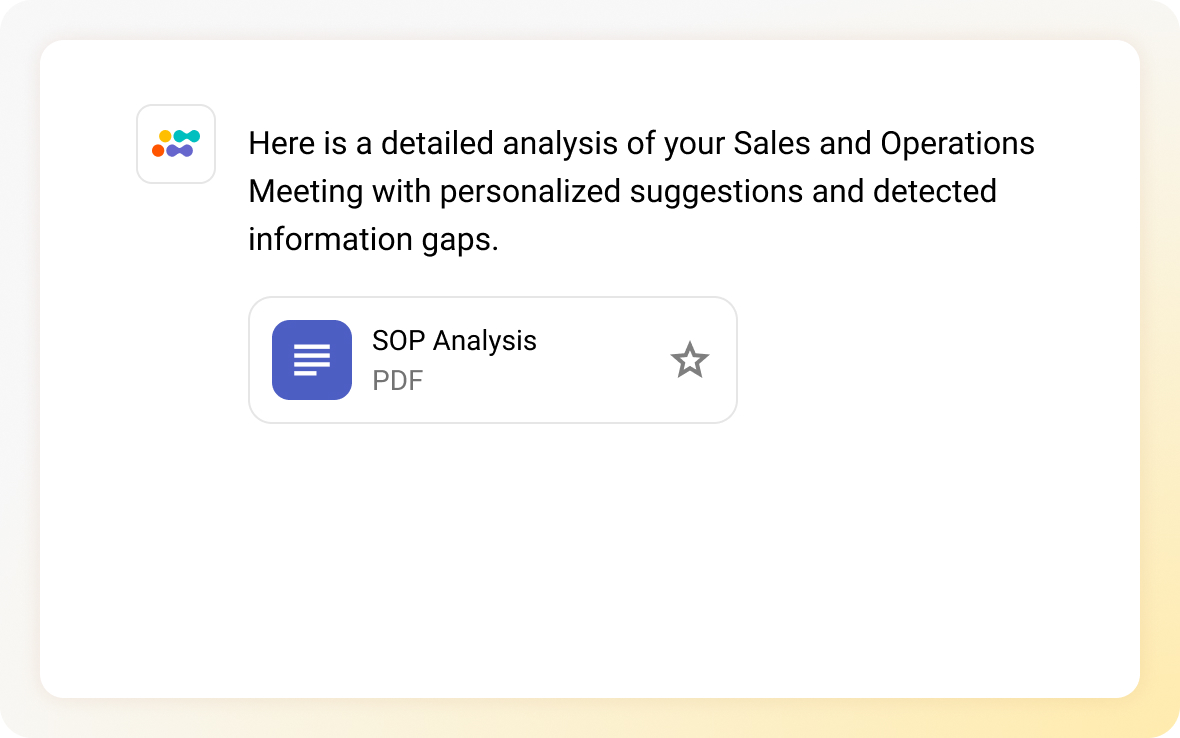1180x738 pixels.
Task: Click the "PDF" file type label
Action: pyautogui.click(x=397, y=381)
